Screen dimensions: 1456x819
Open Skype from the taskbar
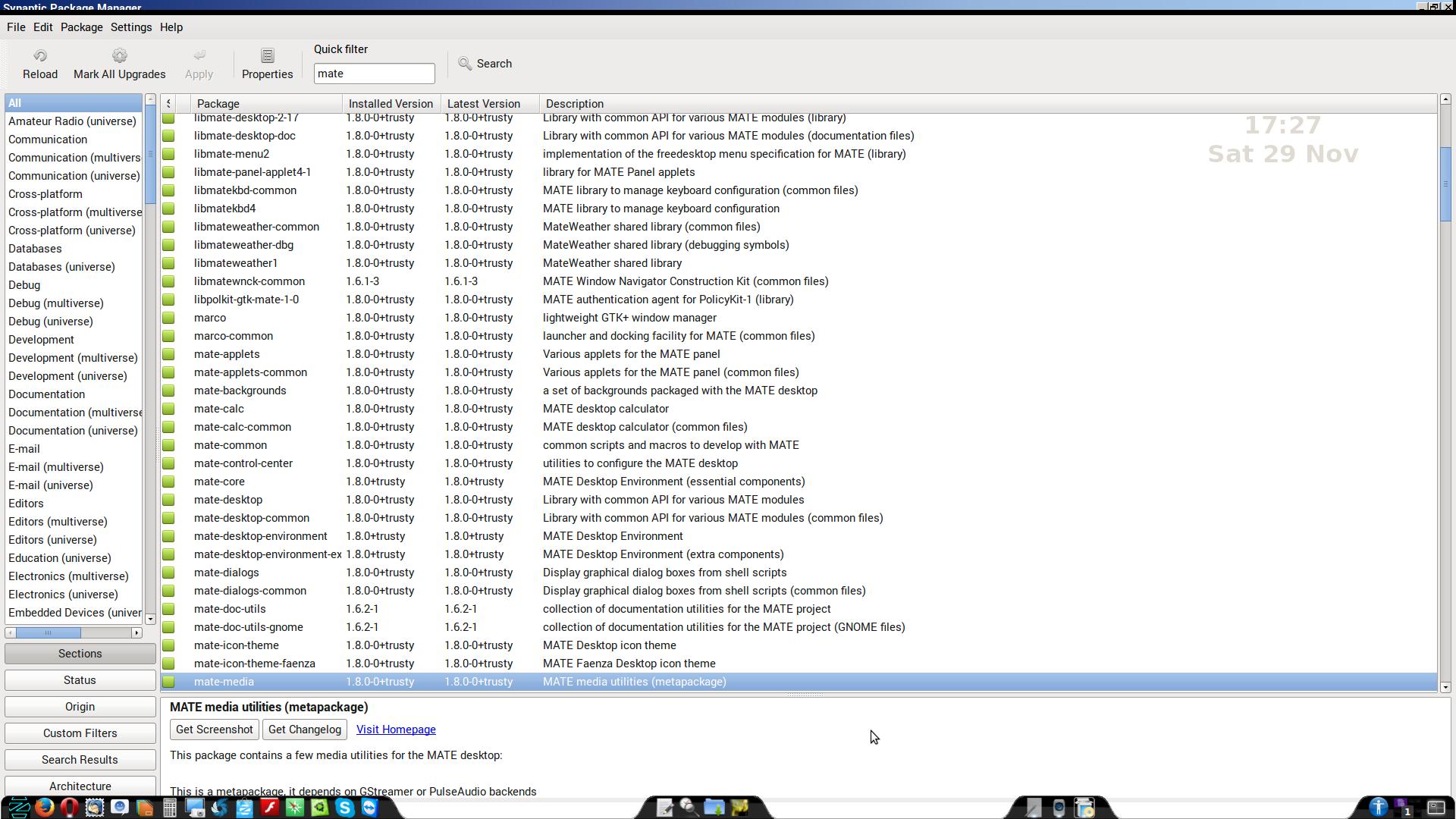[x=344, y=807]
